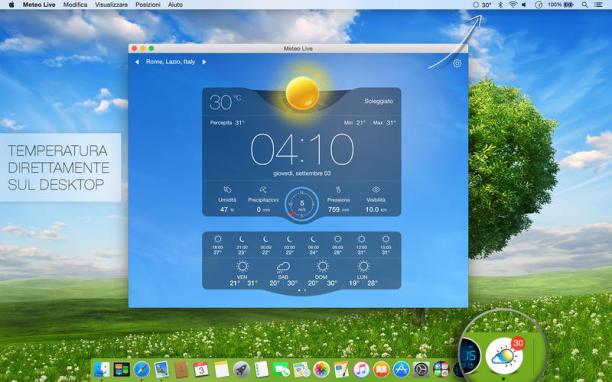Screen dimensions: 612x382
Task: Select the 15:00 hourly forecast
Action: [x=386, y=245]
